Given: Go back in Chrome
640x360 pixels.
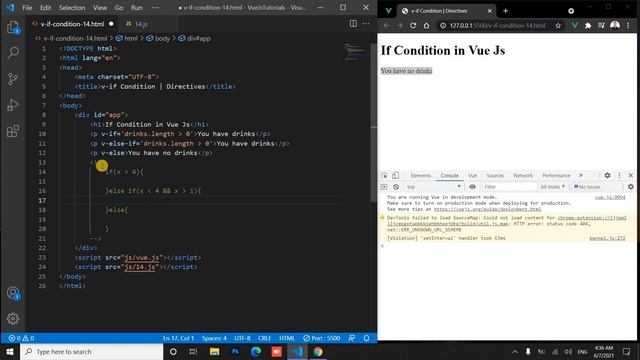Looking at the screenshot, I should click(x=387, y=25).
